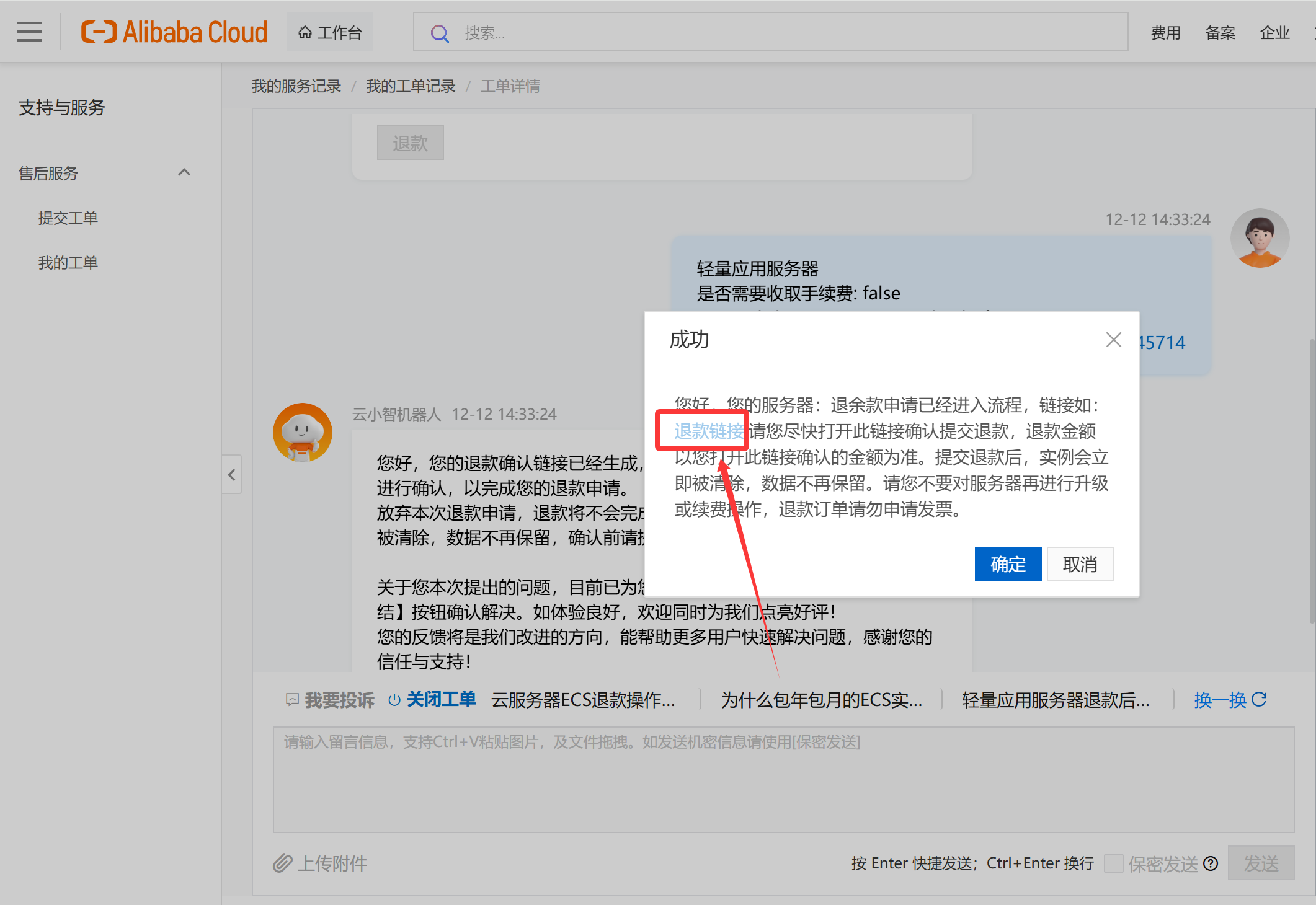Click the message input text area
The height and width of the screenshot is (905, 1316).
[x=783, y=780]
